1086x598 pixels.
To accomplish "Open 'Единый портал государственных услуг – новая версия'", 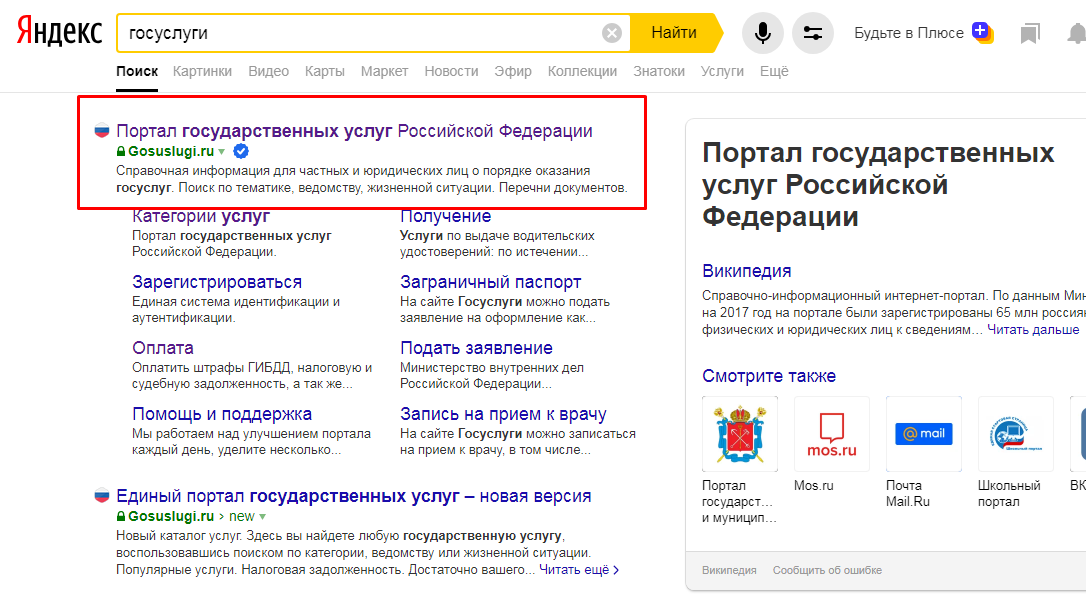I will pyautogui.click(x=353, y=495).
